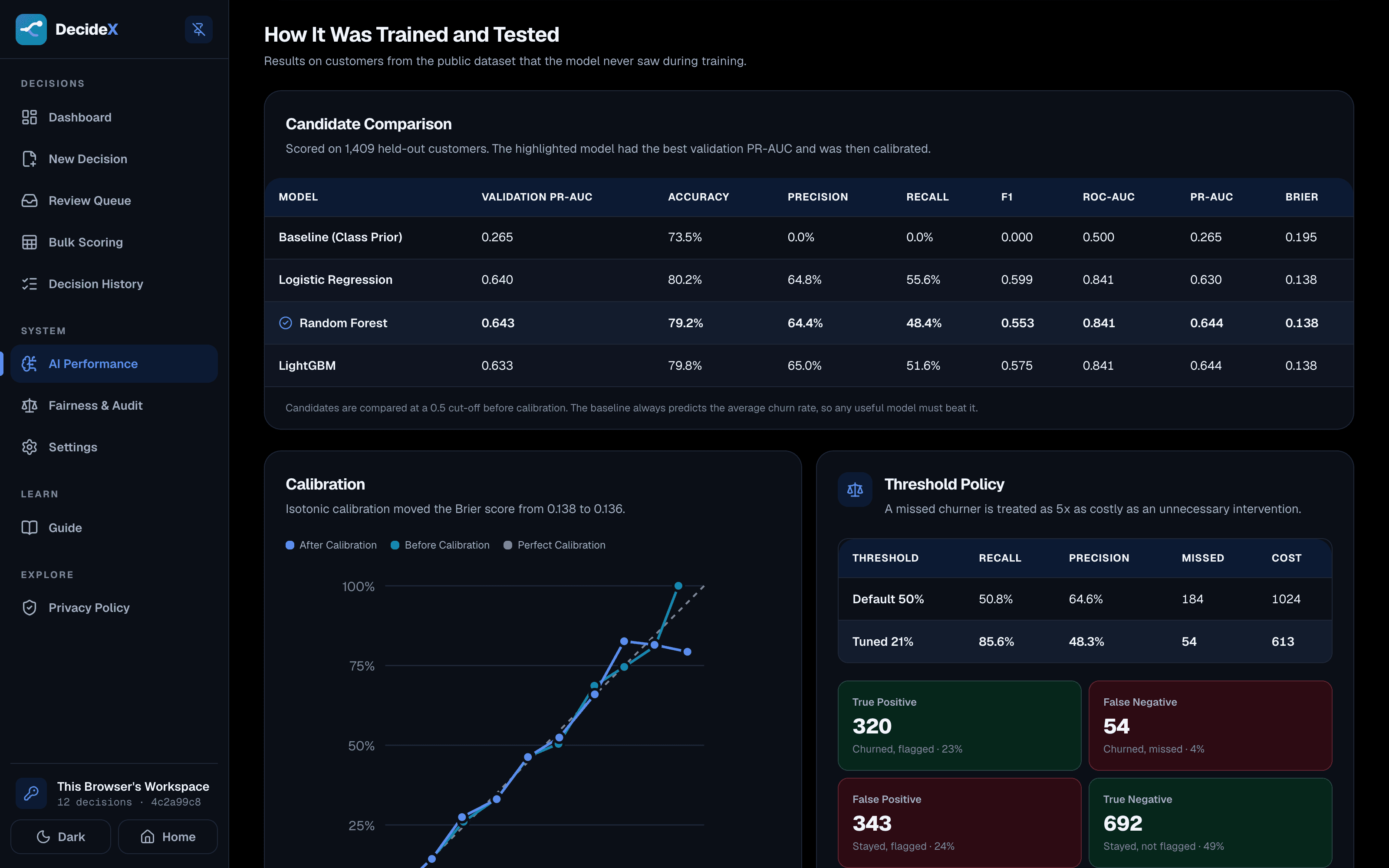Click the New Decision file-plus icon
1389x868 pixels.
point(29,159)
